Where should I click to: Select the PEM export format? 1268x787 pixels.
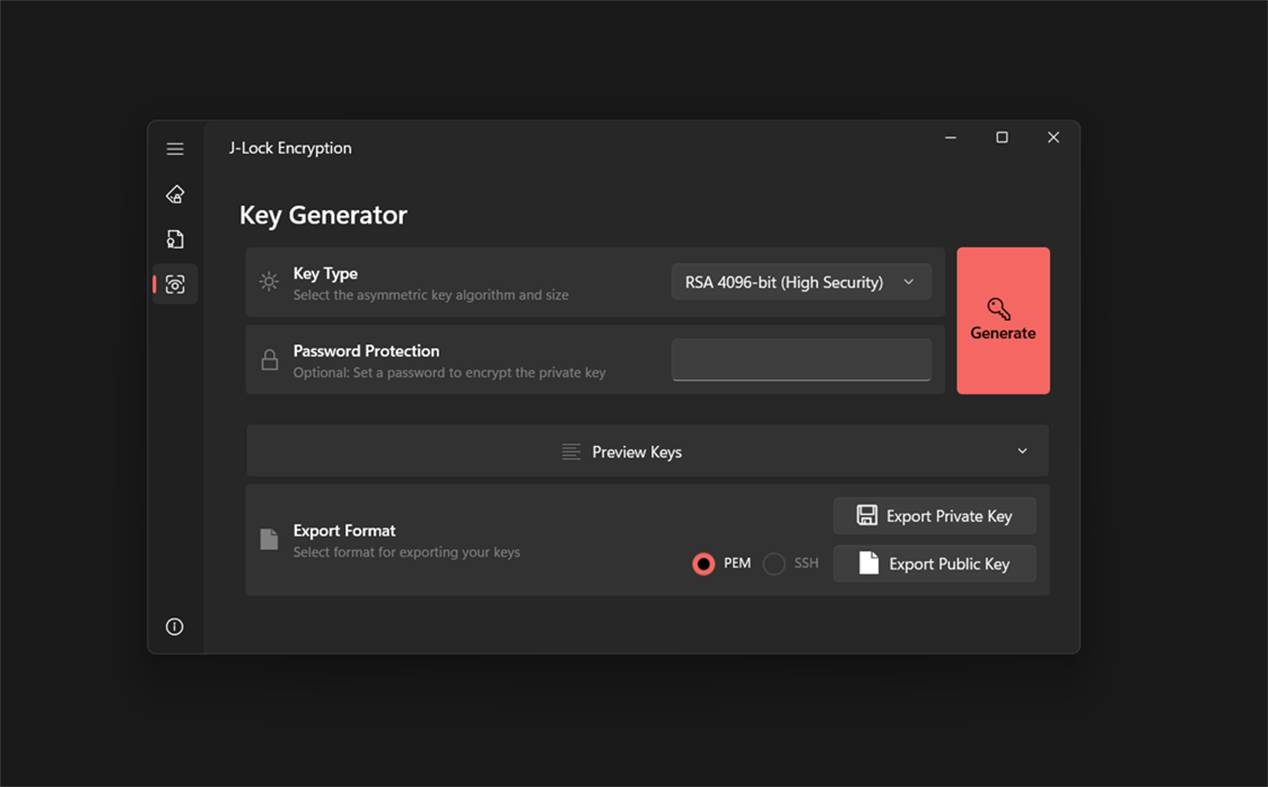[x=703, y=563]
